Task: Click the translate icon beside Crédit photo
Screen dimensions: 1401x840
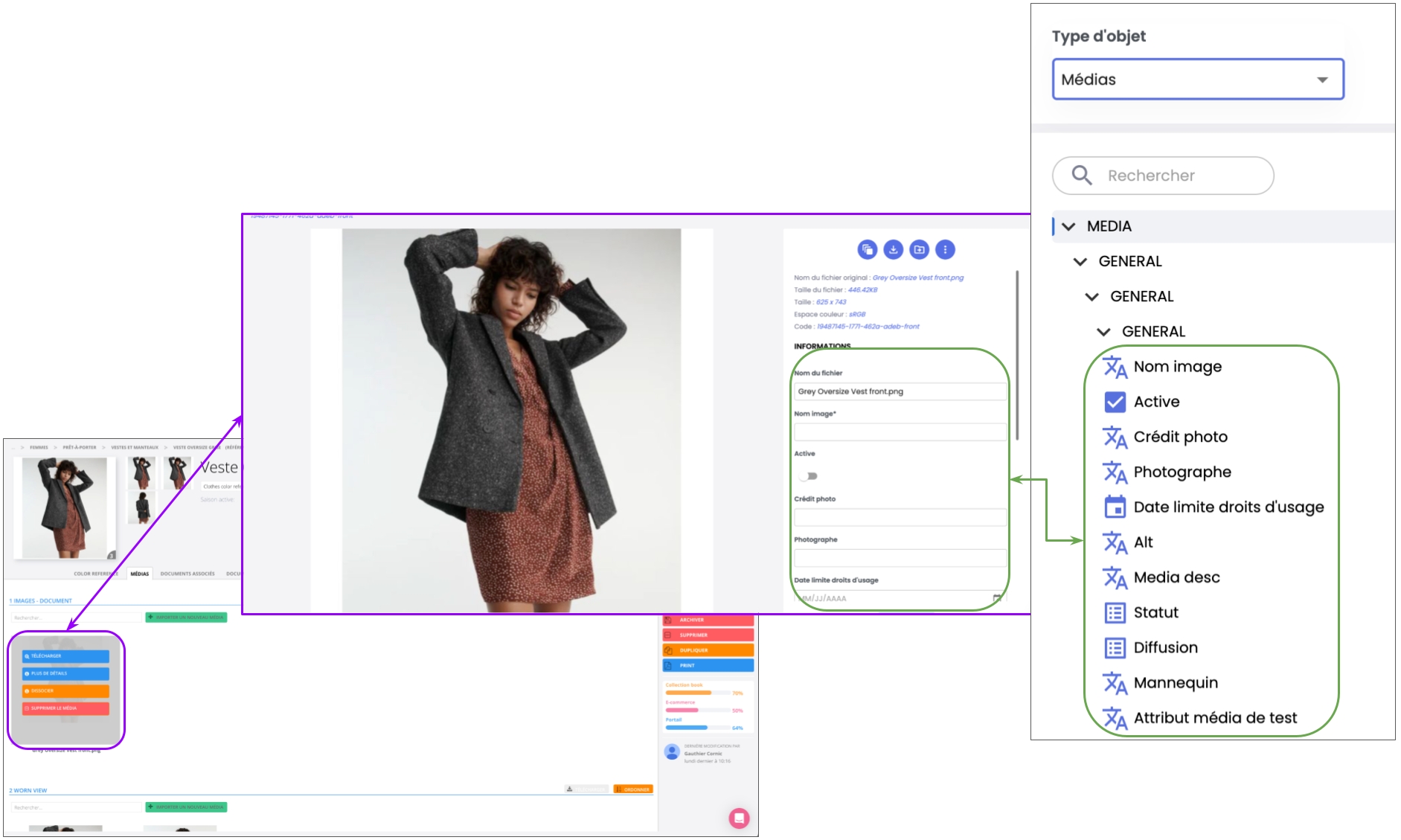Action: pos(1115,437)
